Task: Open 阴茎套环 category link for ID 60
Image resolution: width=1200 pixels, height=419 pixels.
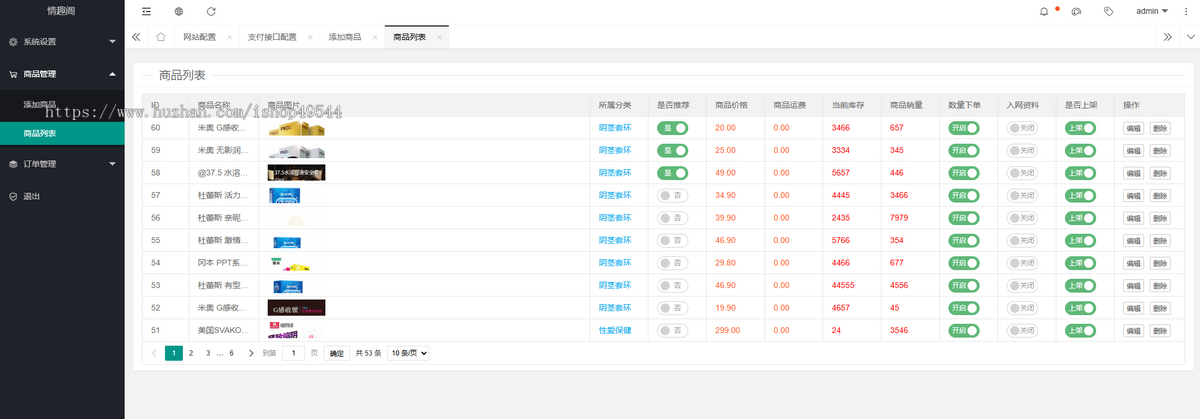Action: [x=615, y=128]
